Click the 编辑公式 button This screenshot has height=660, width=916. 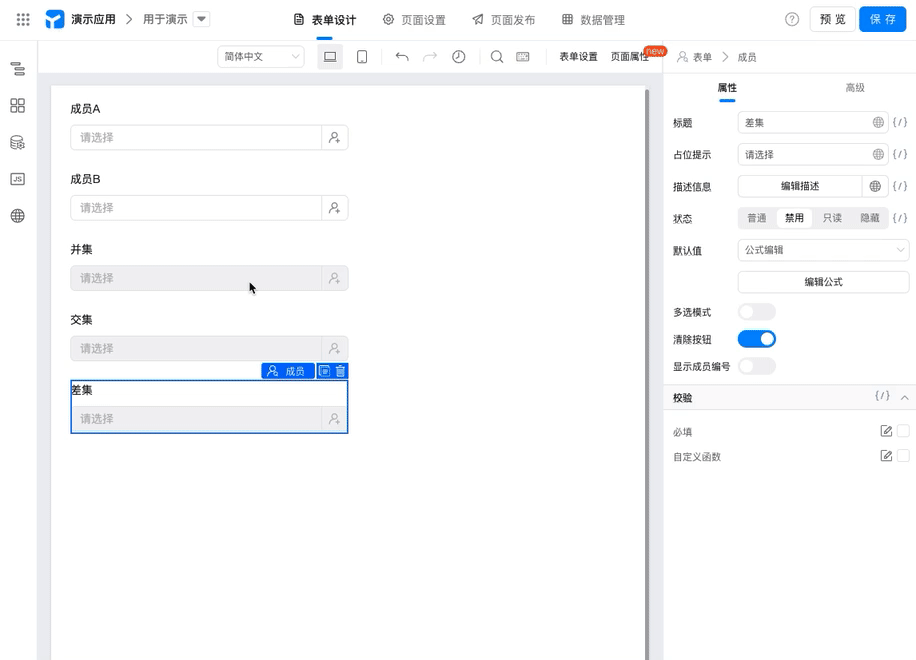823,282
